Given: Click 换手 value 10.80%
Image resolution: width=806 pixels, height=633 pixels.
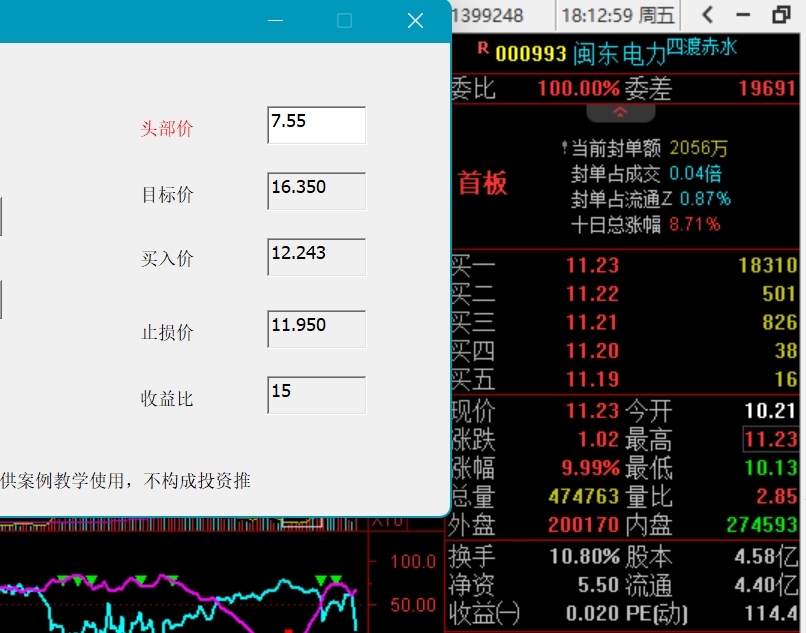Looking at the screenshot, I should point(585,556).
